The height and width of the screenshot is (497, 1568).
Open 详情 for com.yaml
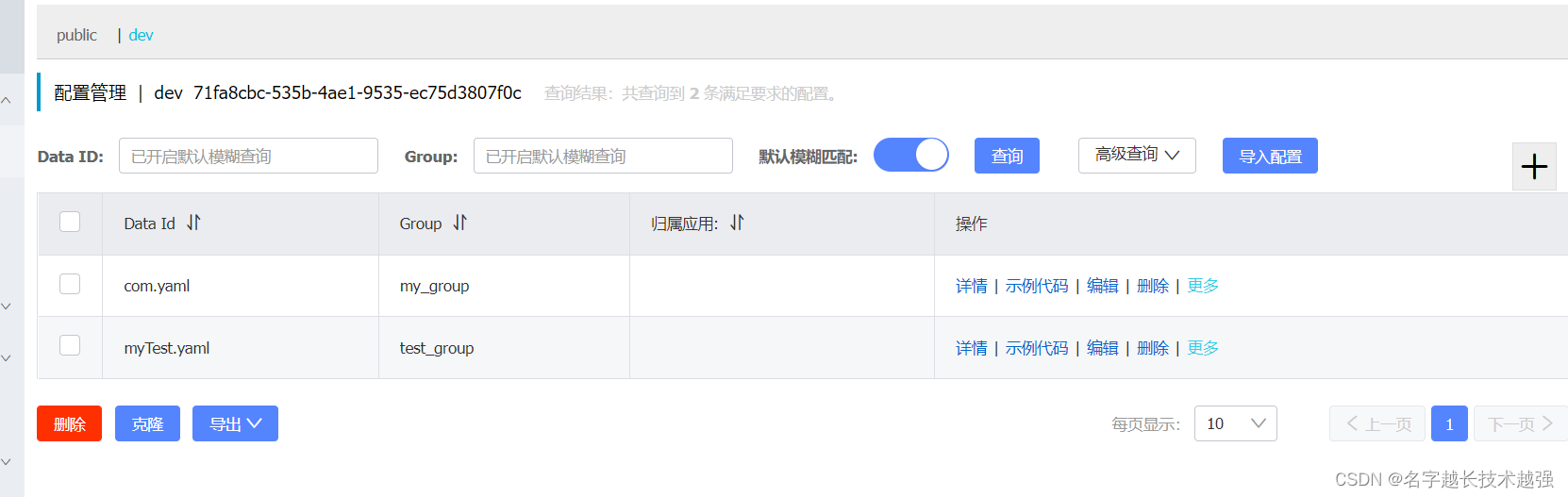pyautogui.click(x=971, y=286)
